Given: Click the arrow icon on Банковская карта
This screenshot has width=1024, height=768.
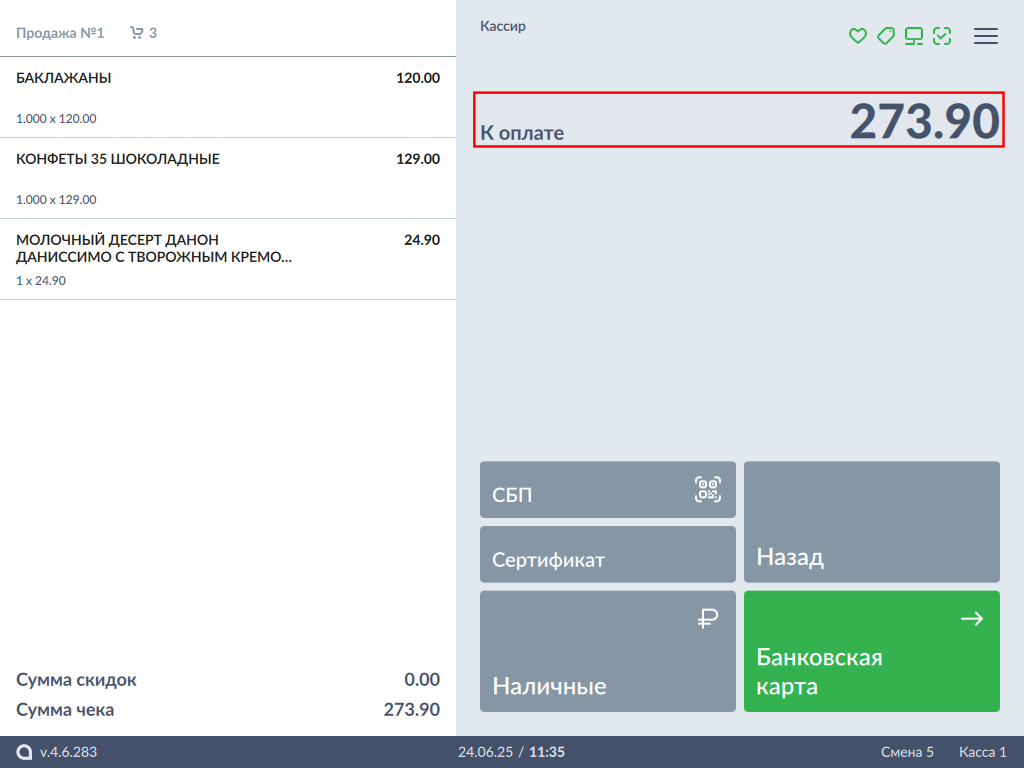Looking at the screenshot, I should [971, 619].
